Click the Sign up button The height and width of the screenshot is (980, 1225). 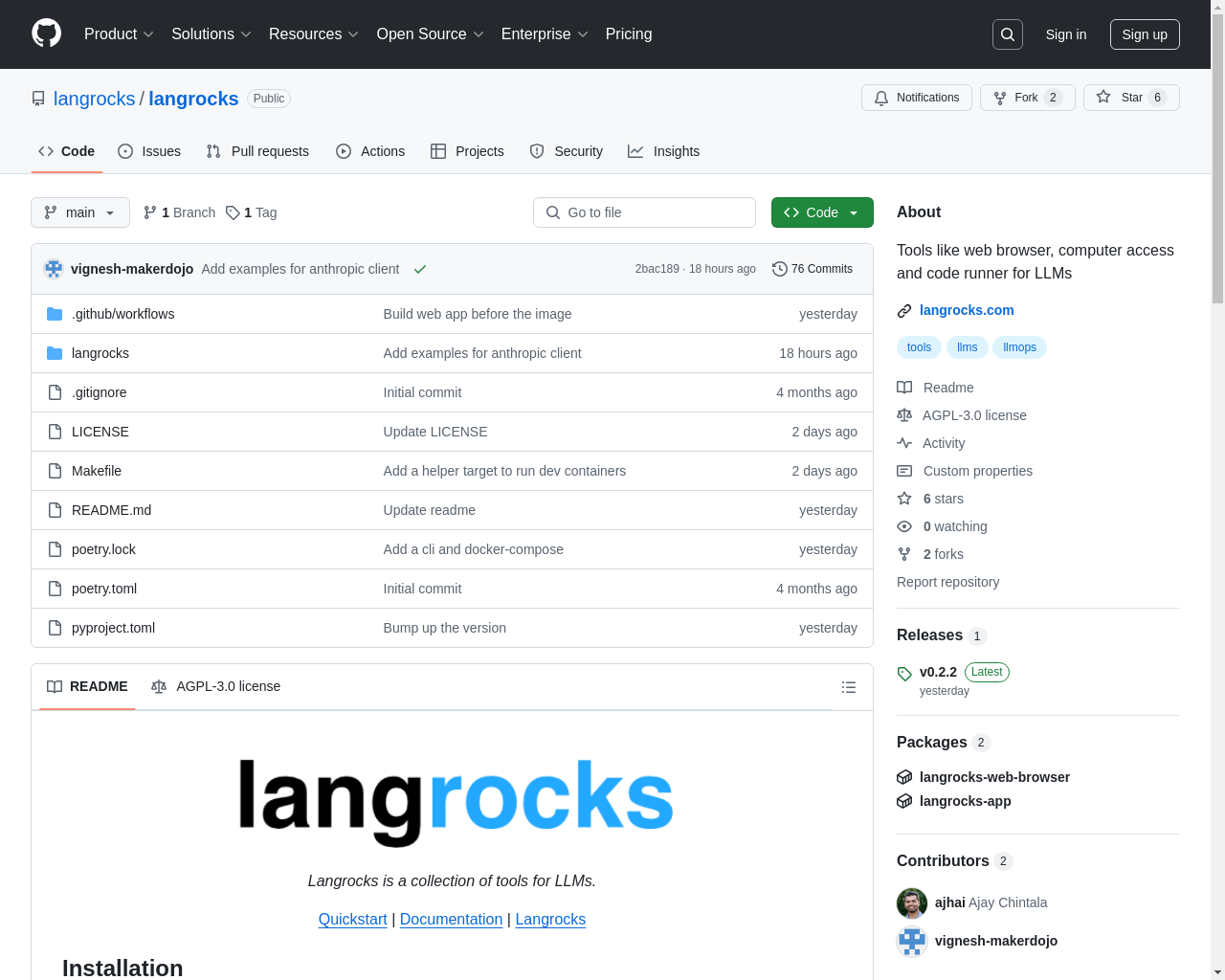pyautogui.click(x=1145, y=34)
